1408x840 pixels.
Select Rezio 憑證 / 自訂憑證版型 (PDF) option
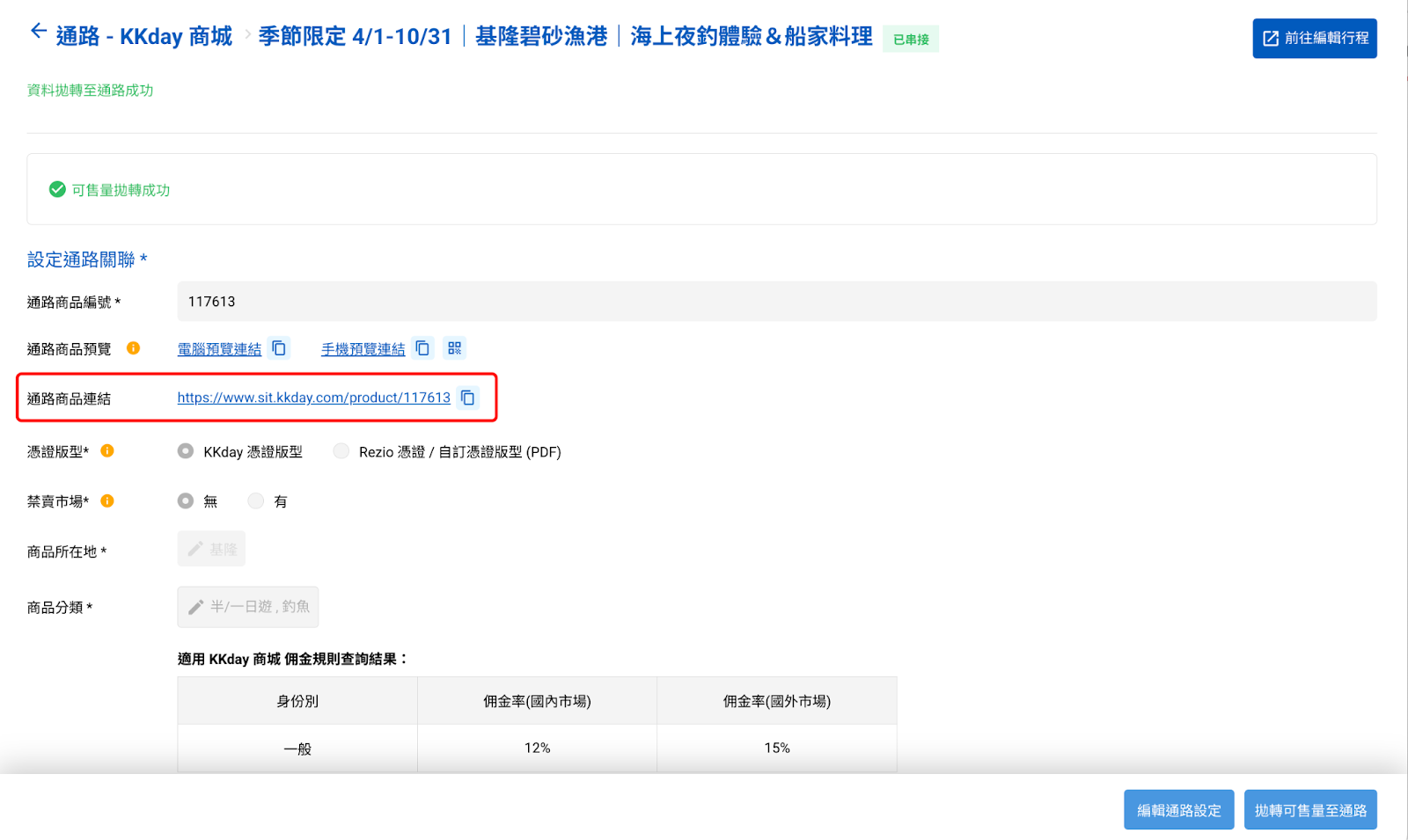click(x=341, y=451)
